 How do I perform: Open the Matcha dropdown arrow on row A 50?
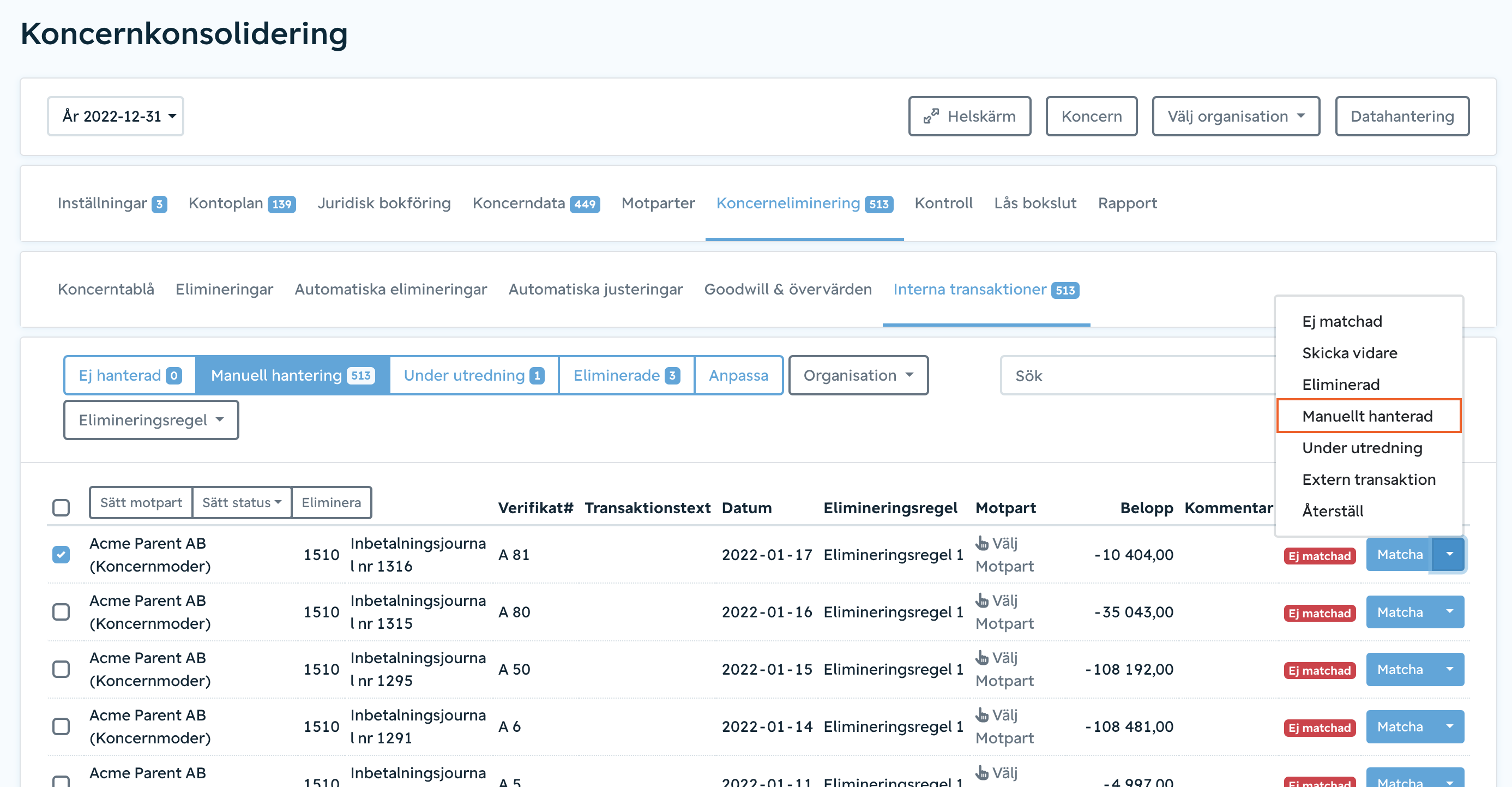[x=1449, y=670]
